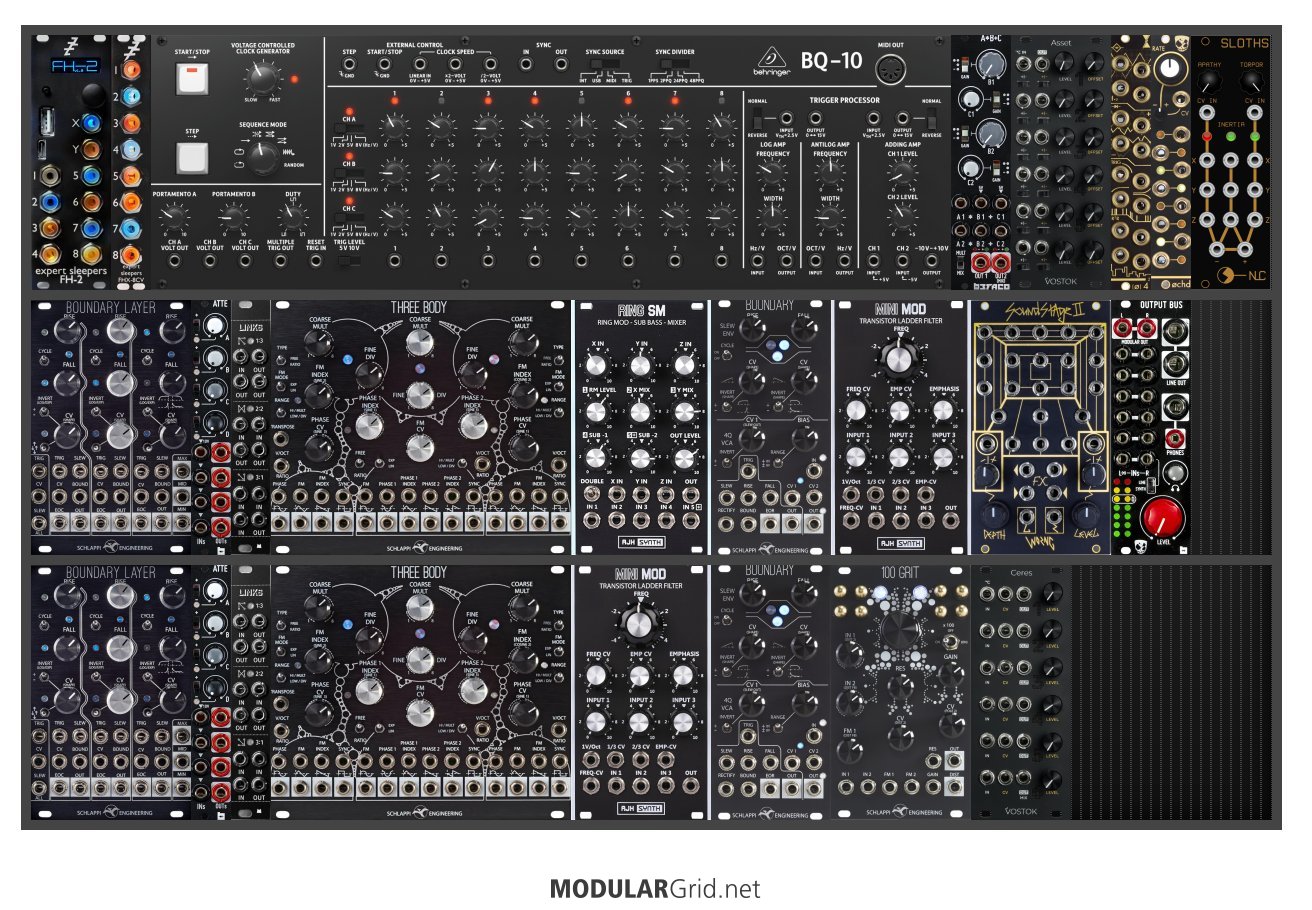Toggle the TRIG LEVEL 5V/10V switch
1312x910 pixels.
[x=347, y=262]
